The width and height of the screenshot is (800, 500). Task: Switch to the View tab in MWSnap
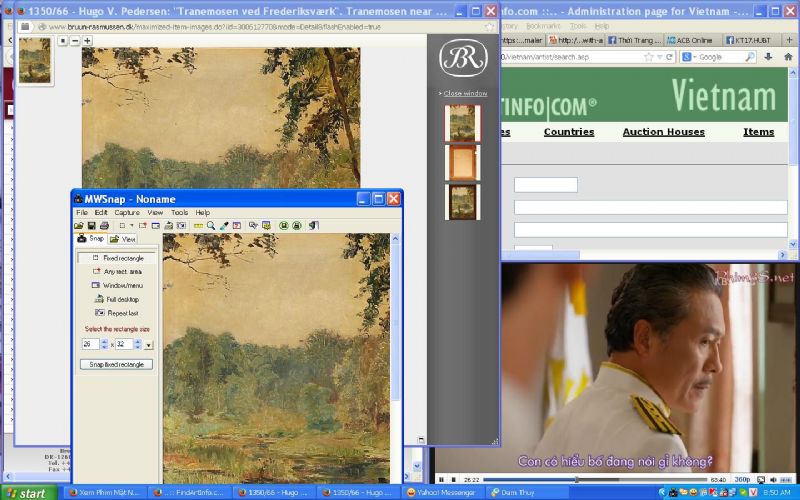[x=123, y=239]
